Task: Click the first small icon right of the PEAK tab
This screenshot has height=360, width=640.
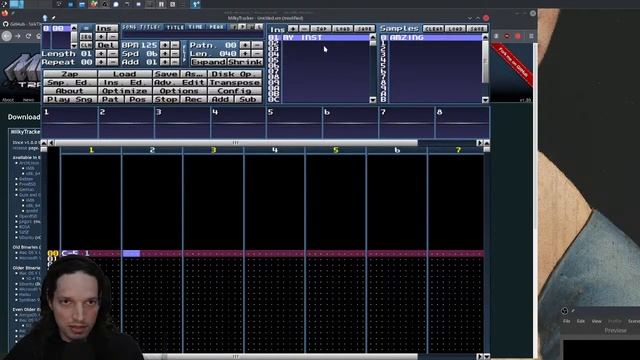Action: tap(233, 27)
